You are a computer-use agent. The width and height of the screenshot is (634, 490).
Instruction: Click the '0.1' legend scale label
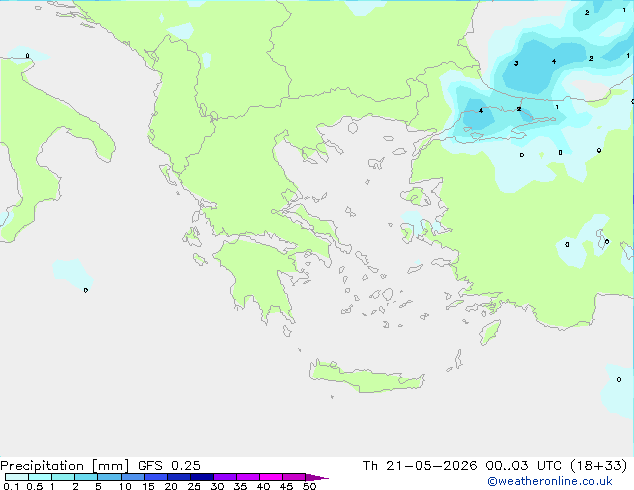click(x=11, y=486)
